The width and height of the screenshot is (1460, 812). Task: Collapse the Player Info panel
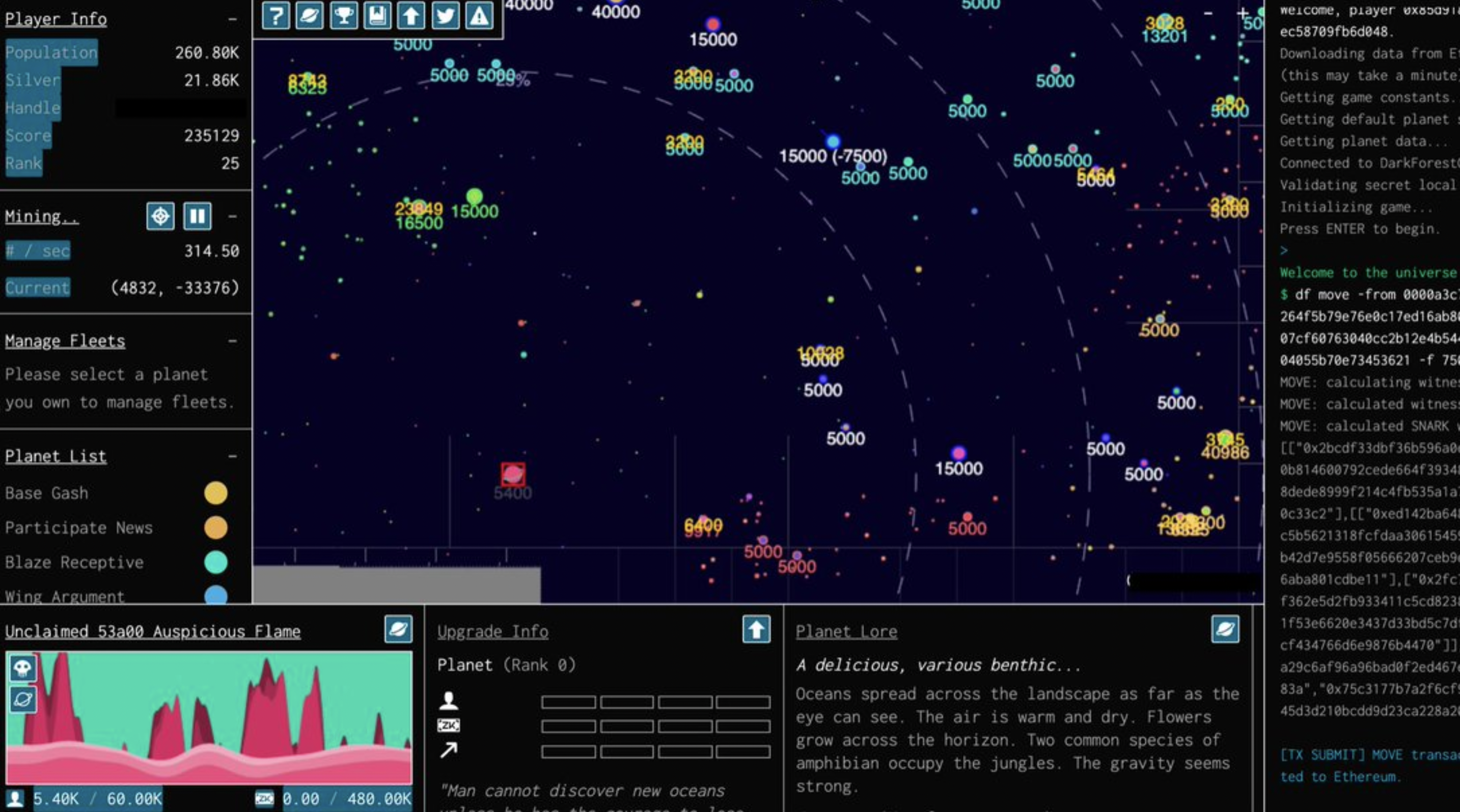pos(232,19)
